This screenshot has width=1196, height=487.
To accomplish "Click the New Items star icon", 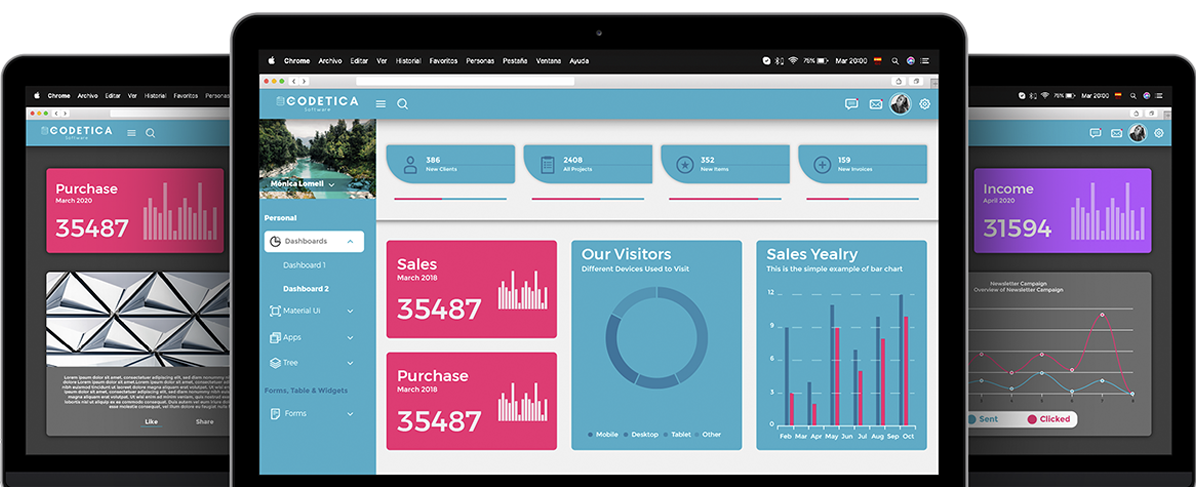I will coord(684,165).
